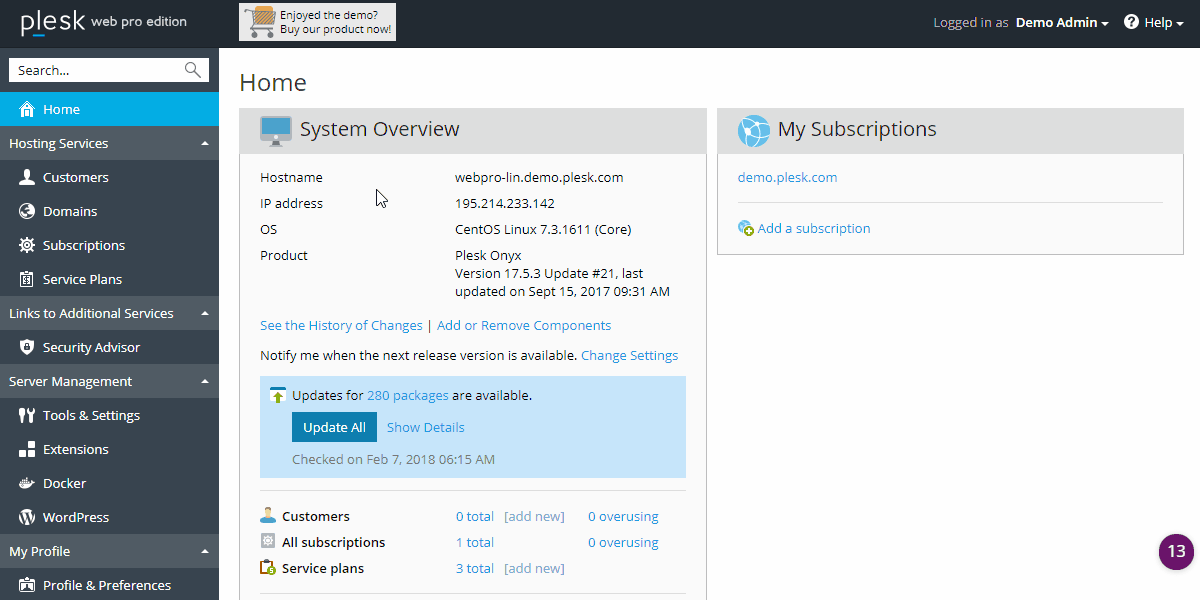
Task: Click the System Overview monitor icon
Action: click(276, 130)
